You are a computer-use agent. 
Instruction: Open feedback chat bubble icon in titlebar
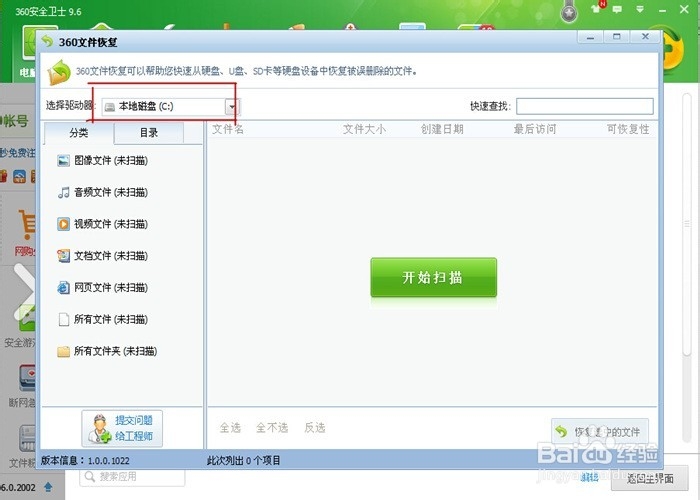point(617,9)
